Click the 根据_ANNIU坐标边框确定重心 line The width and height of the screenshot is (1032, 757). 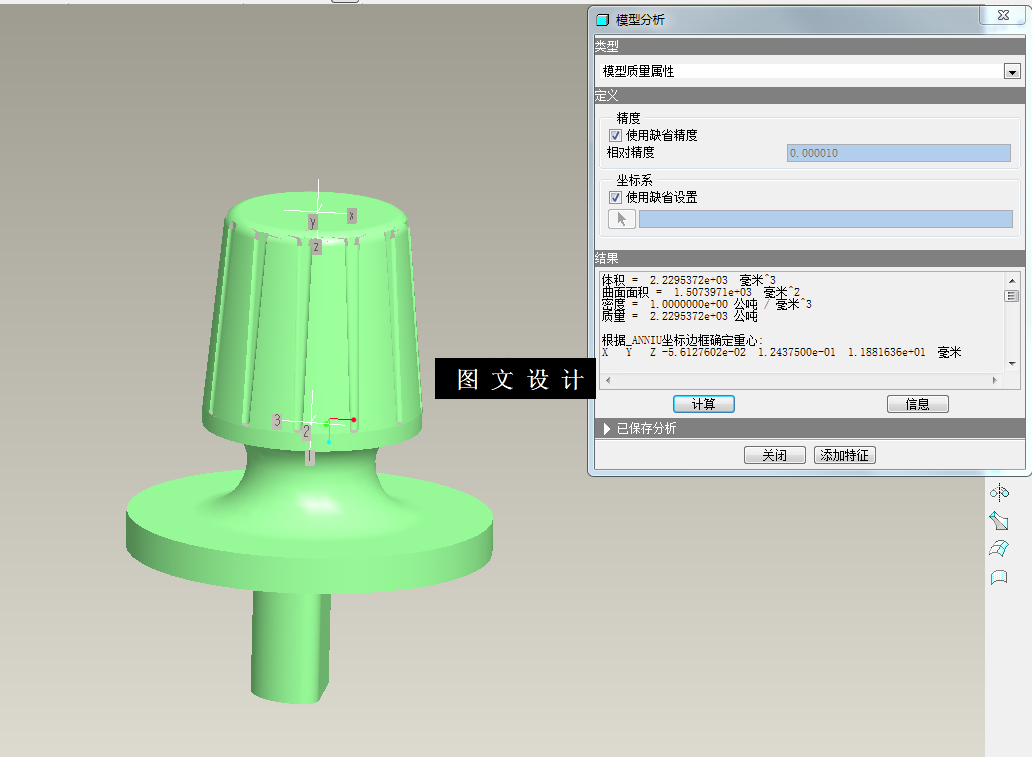coord(683,340)
